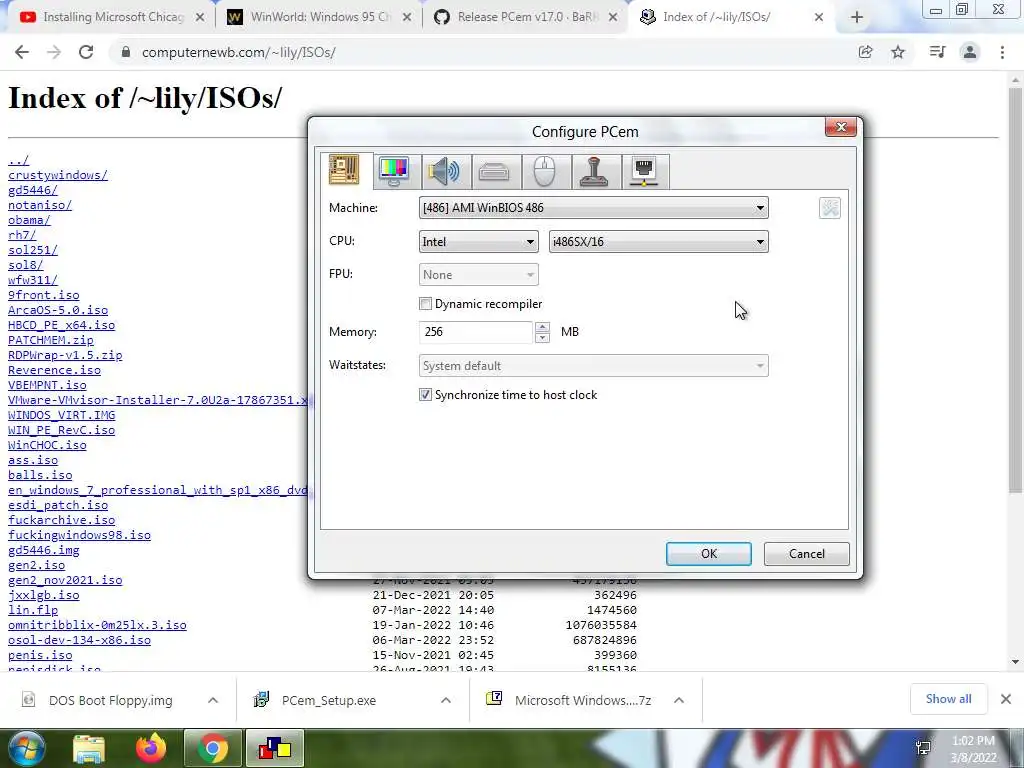Switch to the Release PCem v17.0 GitHub tab
Image resolution: width=1024 pixels, height=768 pixels.
(x=526, y=17)
